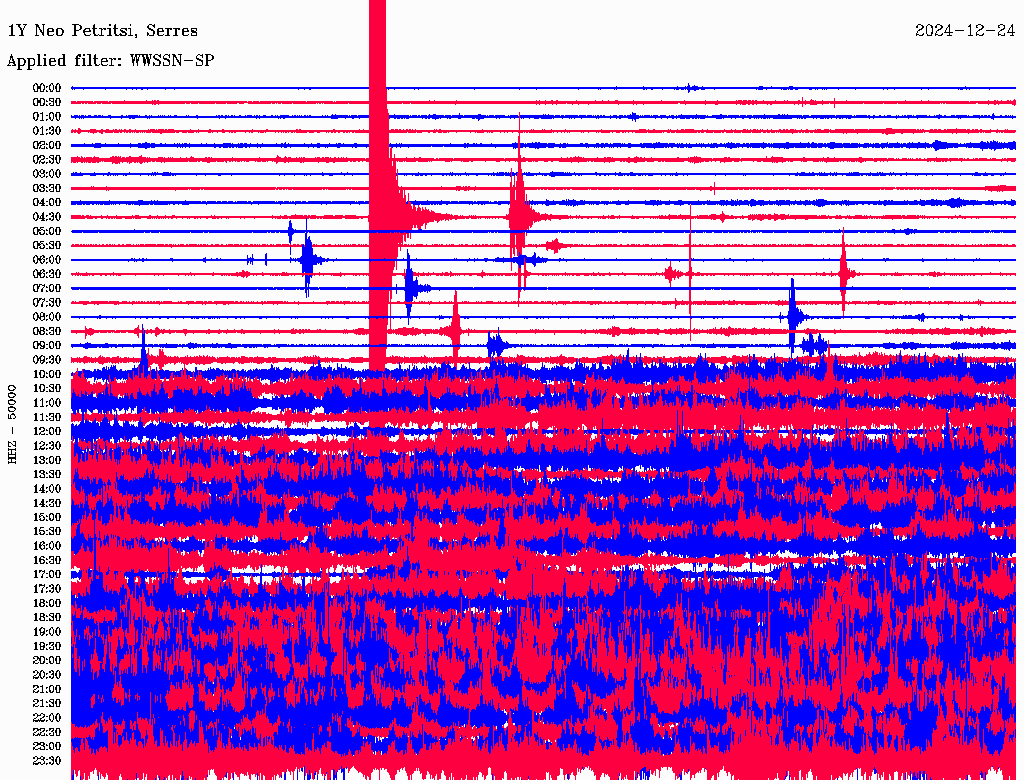The height and width of the screenshot is (780, 1024).
Task: Click the 'Applied filter: WWSSN-SP' label
Action: coord(110,61)
